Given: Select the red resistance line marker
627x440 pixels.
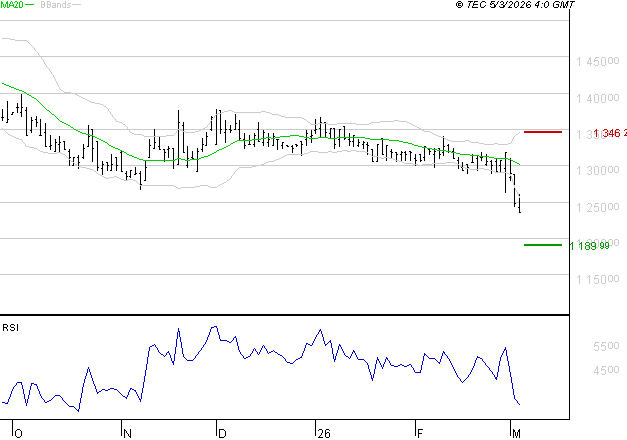Looking at the screenshot, I should (x=543, y=132).
